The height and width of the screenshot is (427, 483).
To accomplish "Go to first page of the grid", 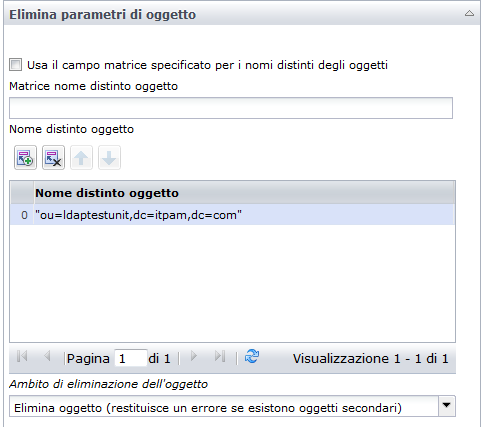I will click(22, 357).
